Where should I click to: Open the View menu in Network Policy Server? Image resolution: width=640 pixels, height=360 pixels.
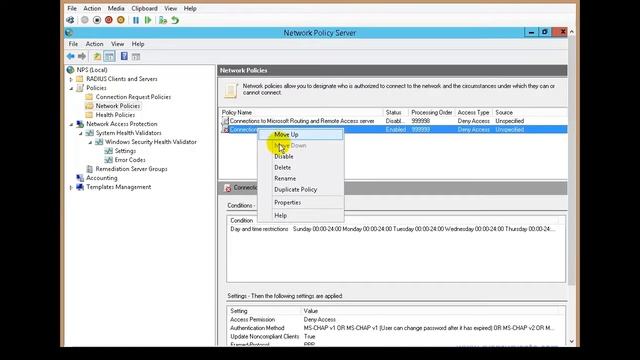pyautogui.click(x=117, y=44)
